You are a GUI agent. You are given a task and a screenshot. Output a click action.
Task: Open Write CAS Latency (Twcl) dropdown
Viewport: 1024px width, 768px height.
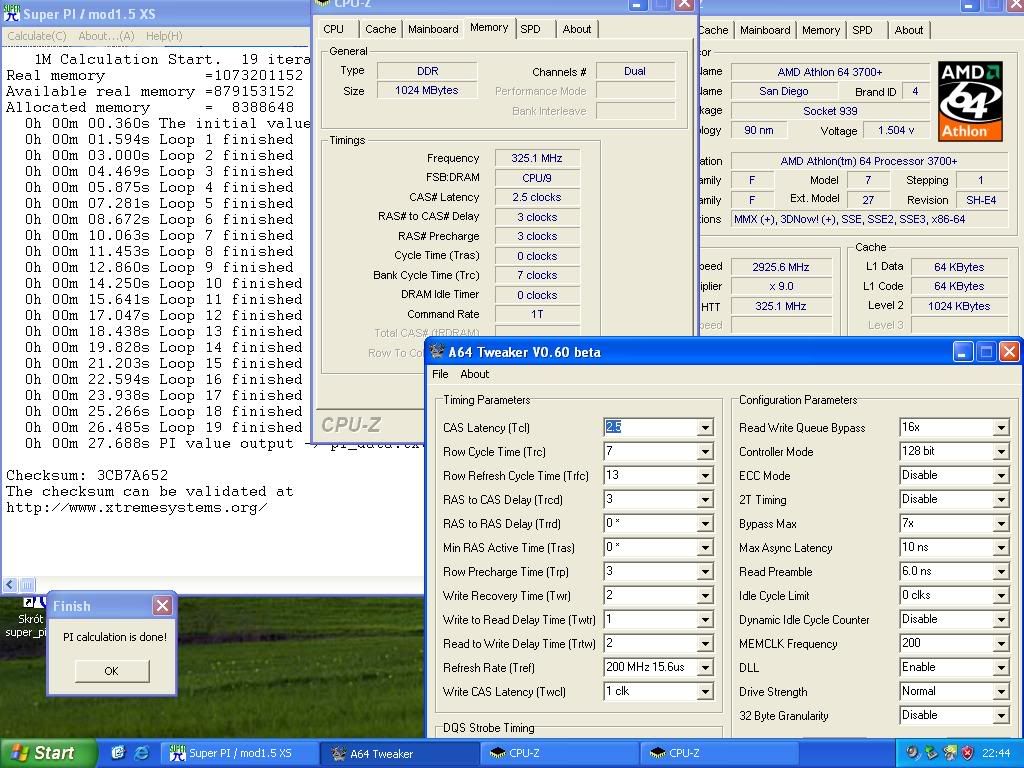tap(705, 692)
